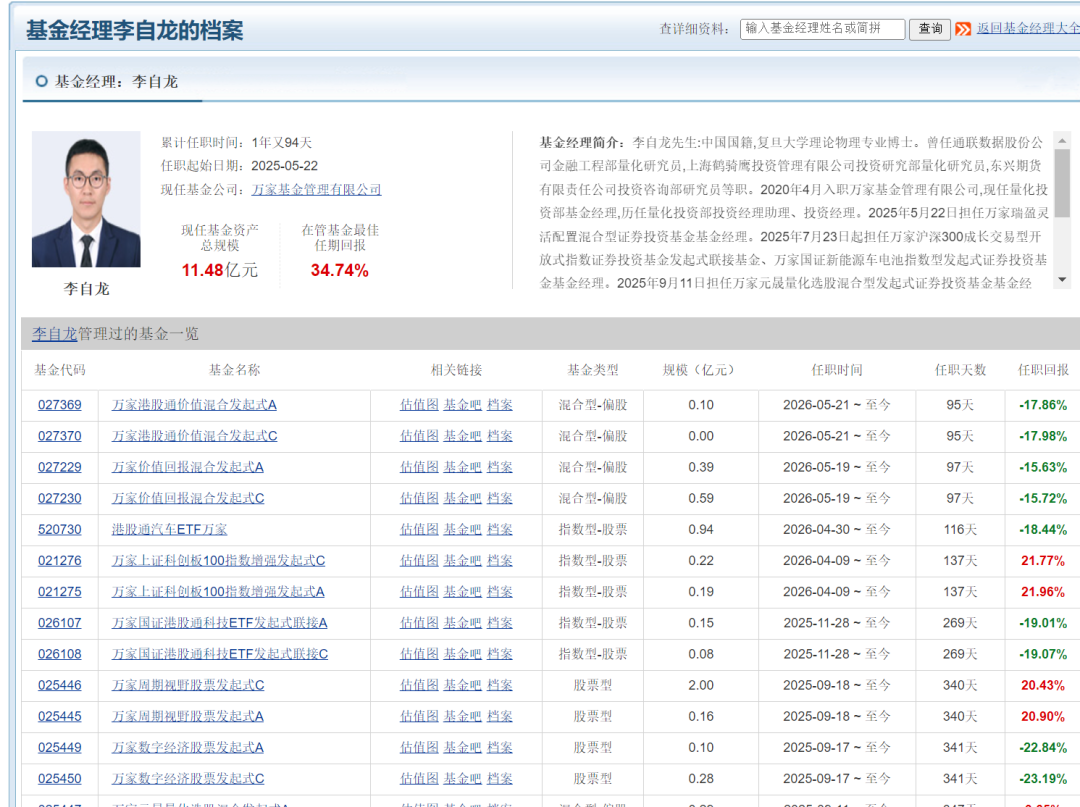Open 万家港股通价值混合发起式A fund page
Image resolution: width=1080 pixels, height=807 pixels.
pos(194,405)
